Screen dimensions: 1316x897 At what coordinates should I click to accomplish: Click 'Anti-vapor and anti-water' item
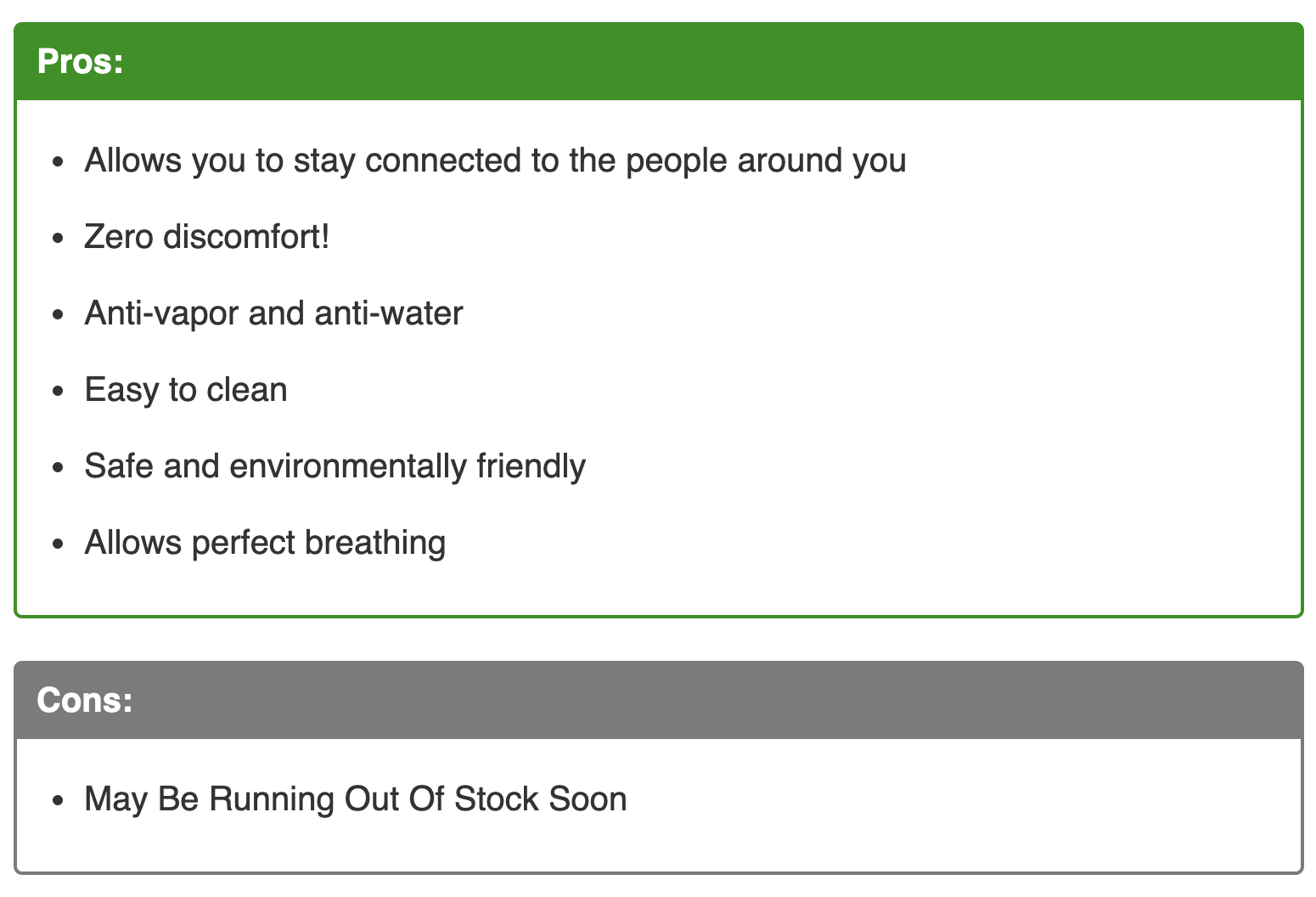273,313
